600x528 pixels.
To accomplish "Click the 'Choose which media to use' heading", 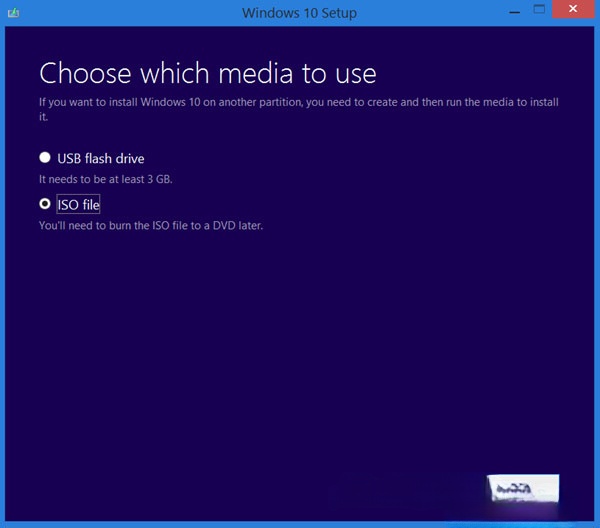I will tap(208, 73).
